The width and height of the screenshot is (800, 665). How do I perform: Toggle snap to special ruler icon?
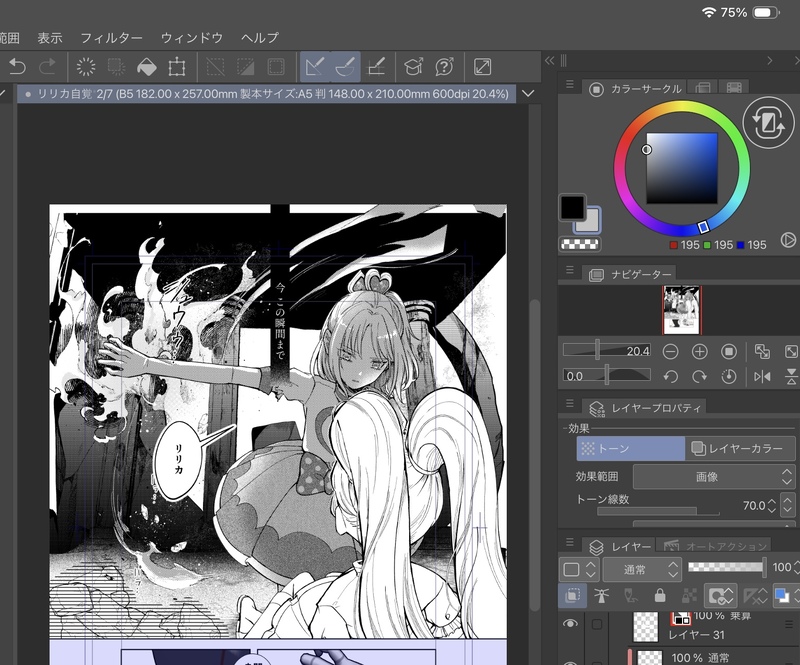(x=345, y=67)
